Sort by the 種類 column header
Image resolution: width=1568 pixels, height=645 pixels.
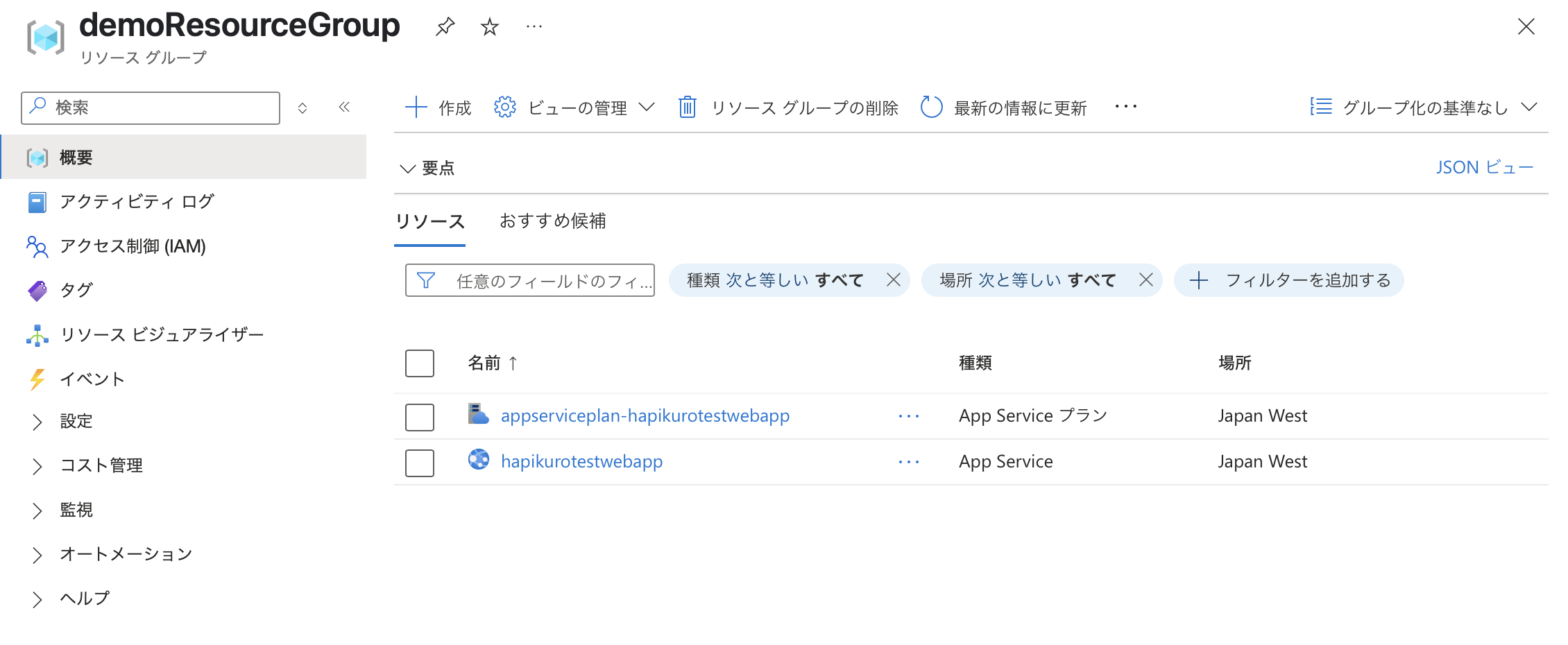click(x=975, y=363)
